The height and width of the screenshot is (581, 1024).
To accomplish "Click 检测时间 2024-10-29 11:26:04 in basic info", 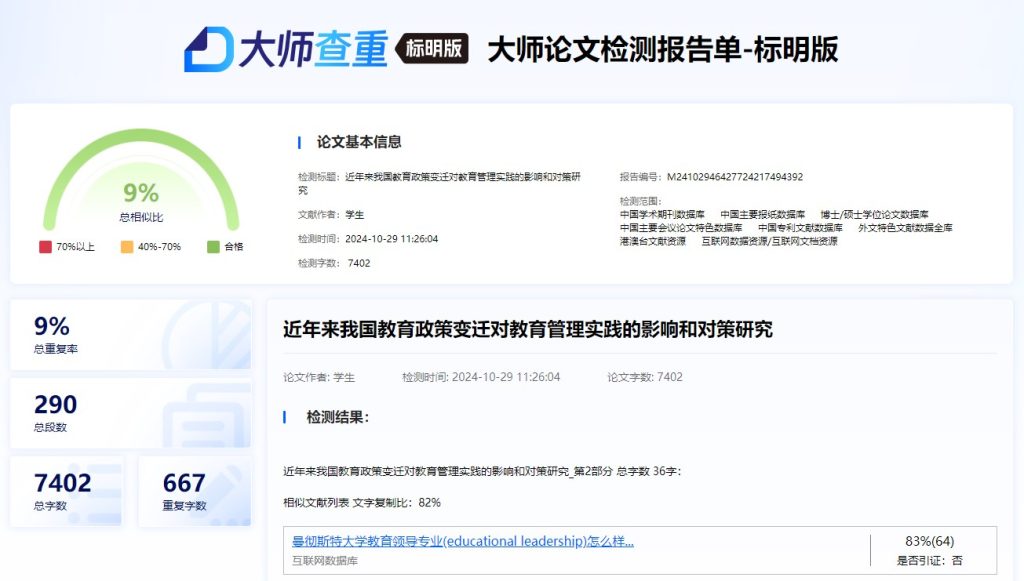I will [368, 239].
